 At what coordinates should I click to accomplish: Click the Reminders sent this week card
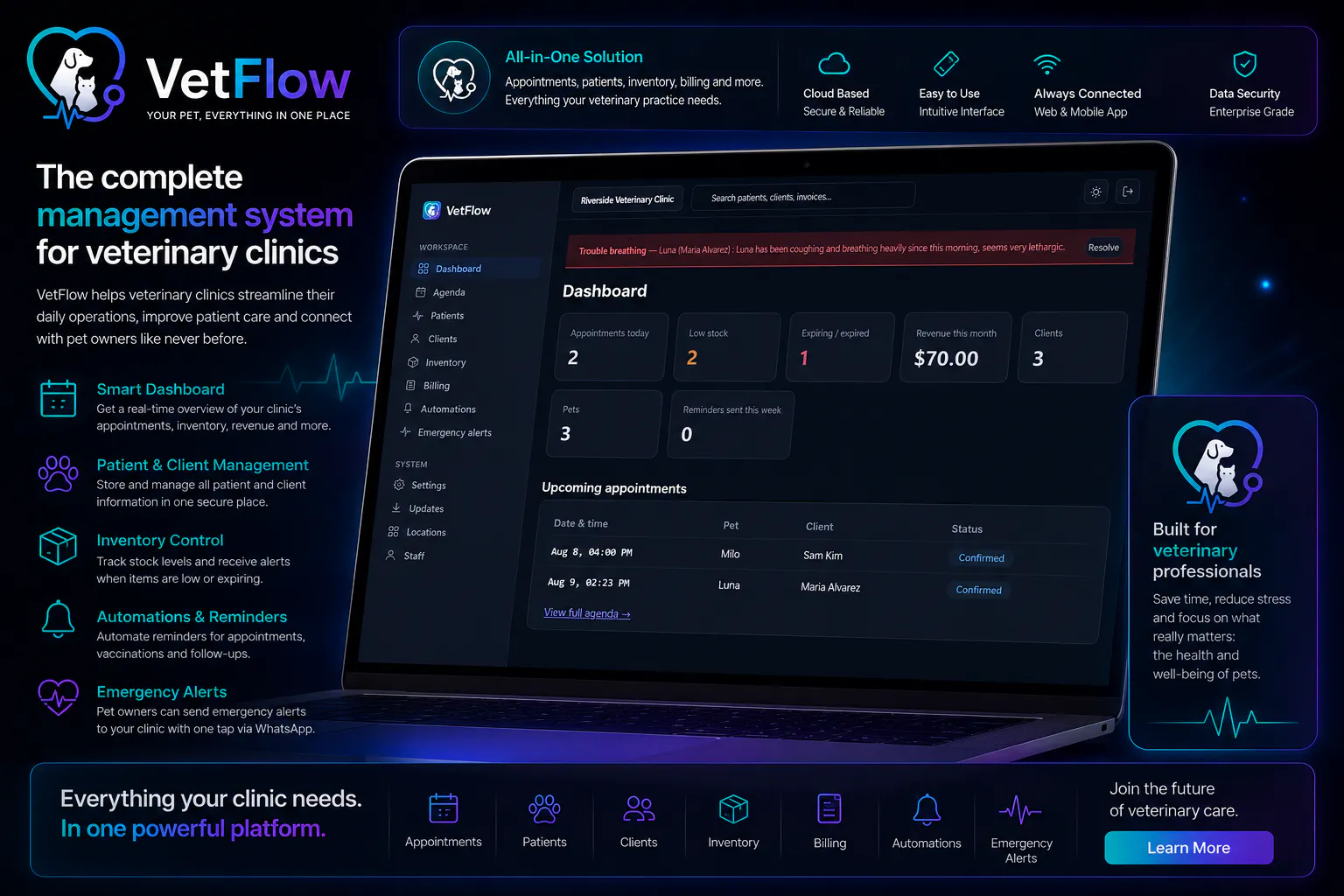pos(731,424)
